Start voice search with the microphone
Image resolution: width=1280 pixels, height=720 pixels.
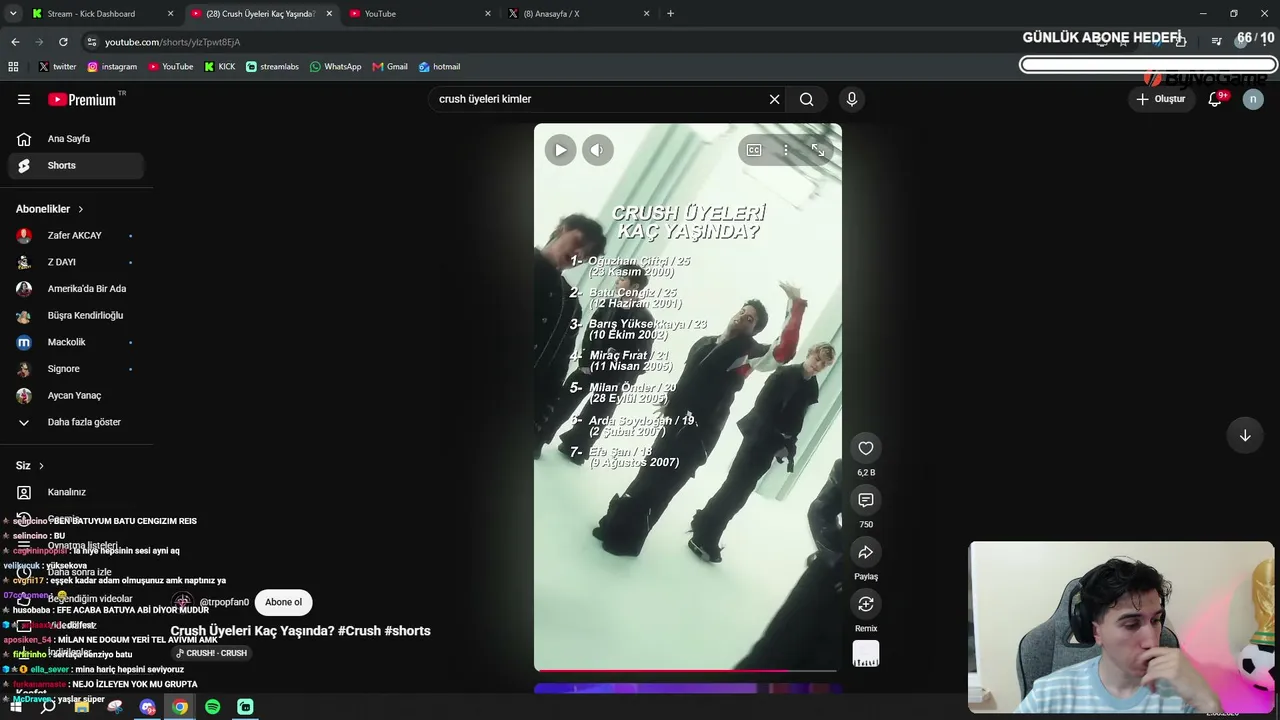[x=852, y=99]
